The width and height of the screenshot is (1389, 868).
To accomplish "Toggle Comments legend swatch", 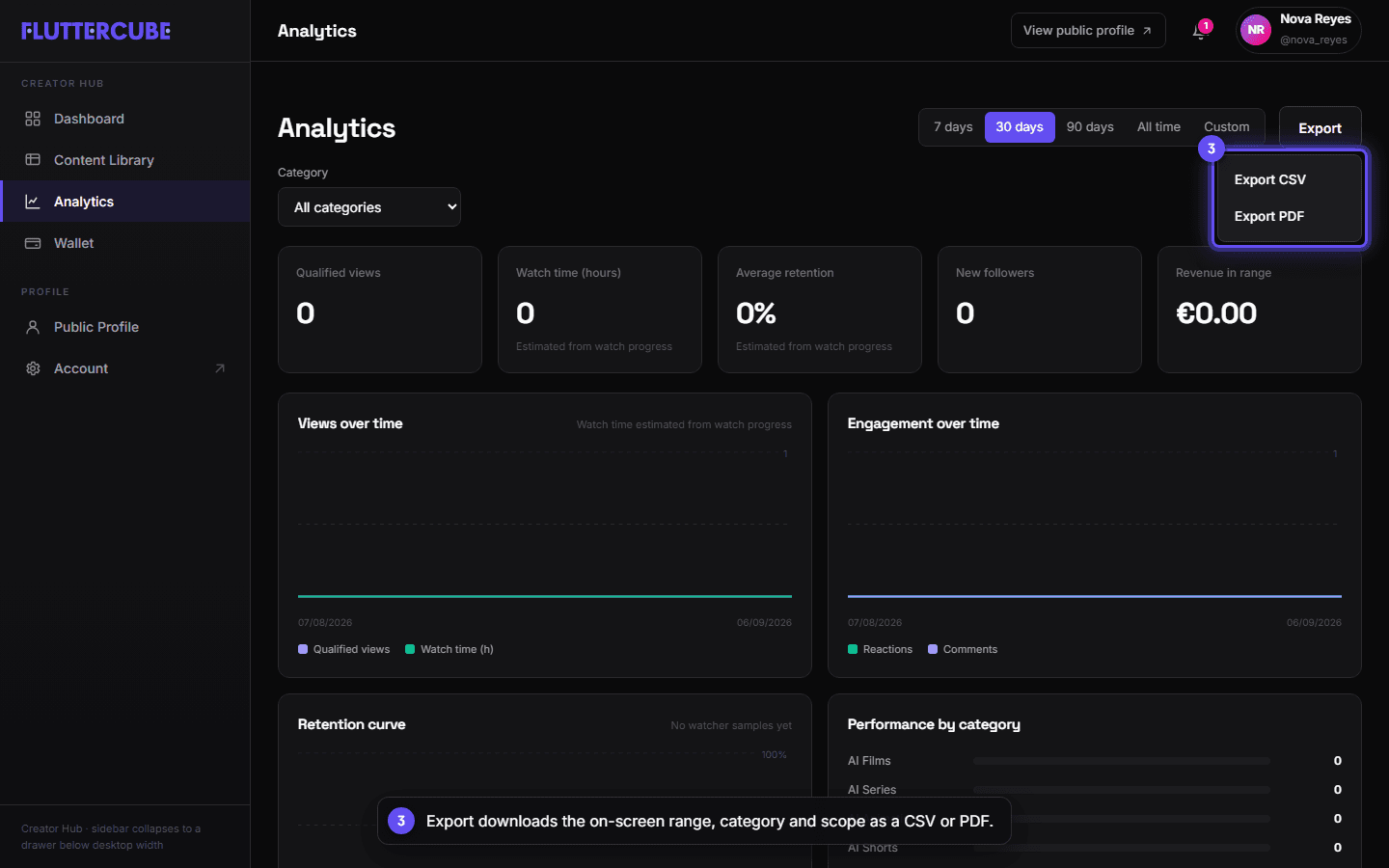I will pos(933,649).
